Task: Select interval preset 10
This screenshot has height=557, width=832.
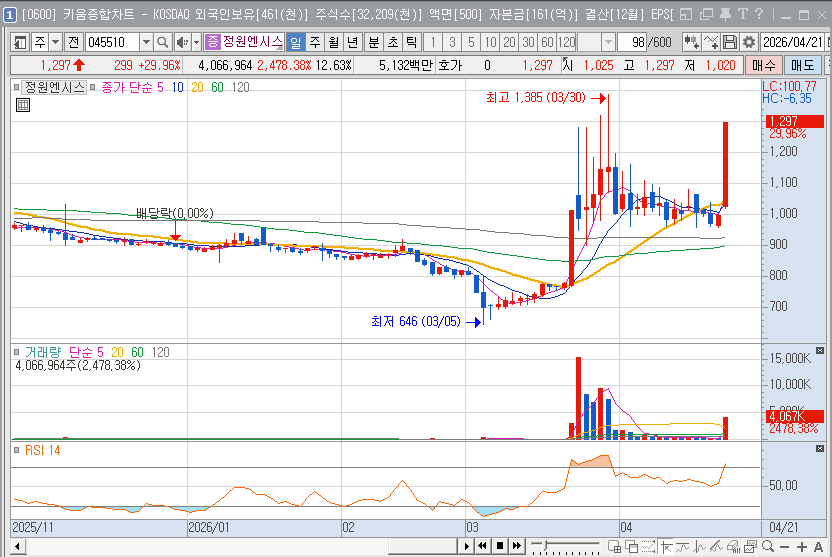Action: [x=490, y=42]
